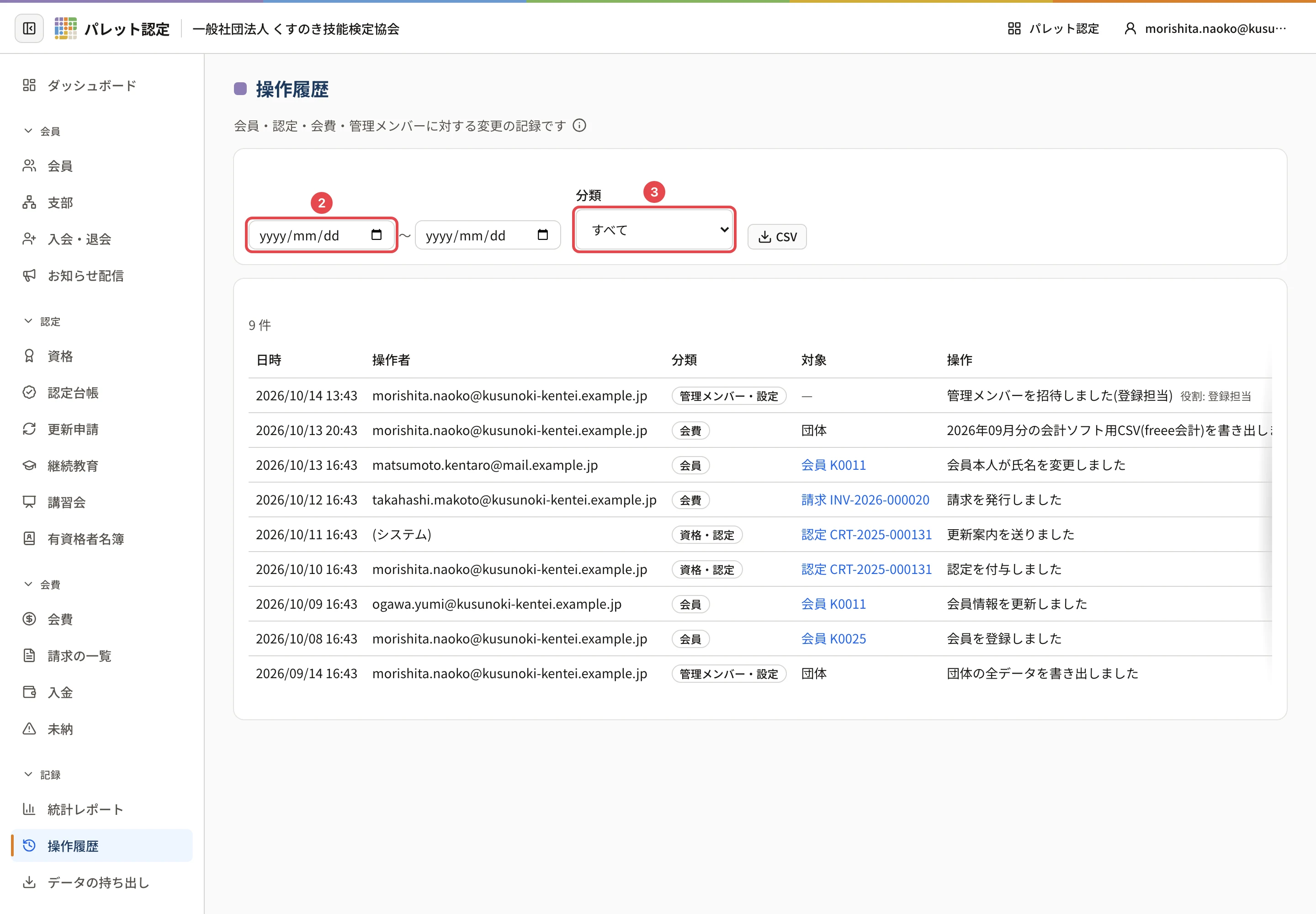The image size is (1316, 914).
Task: Click the 資格・認定 tag in the (システム) row
Action: [x=707, y=535]
